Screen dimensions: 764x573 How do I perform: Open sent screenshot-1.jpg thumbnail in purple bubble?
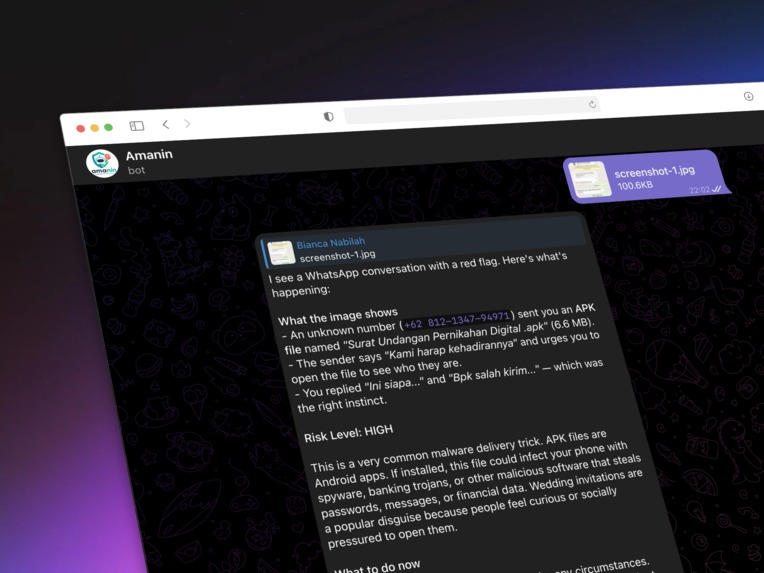pyautogui.click(x=590, y=180)
